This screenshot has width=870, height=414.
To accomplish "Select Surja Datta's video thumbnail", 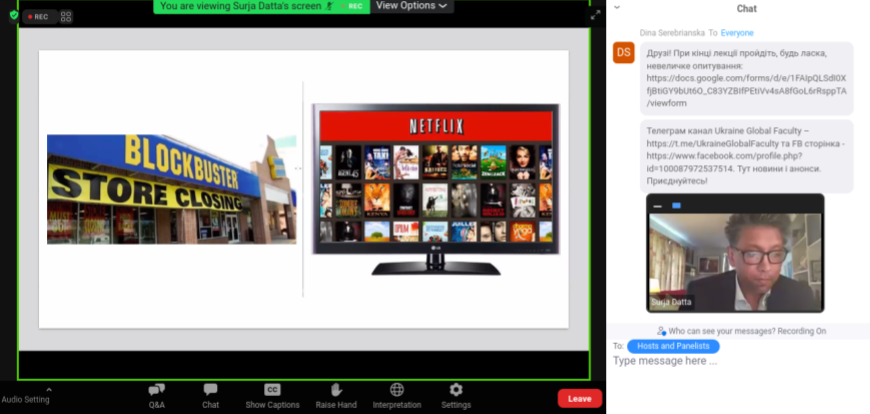I will [x=735, y=253].
